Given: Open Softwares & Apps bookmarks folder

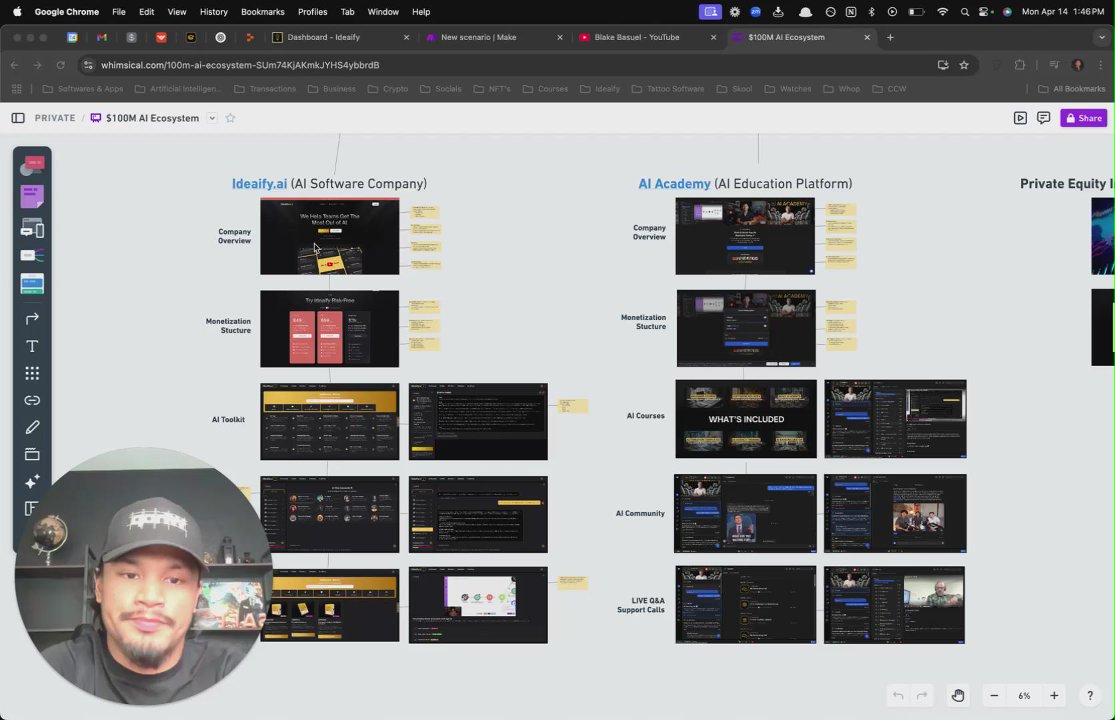Looking at the screenshot, I should (83, 89).
